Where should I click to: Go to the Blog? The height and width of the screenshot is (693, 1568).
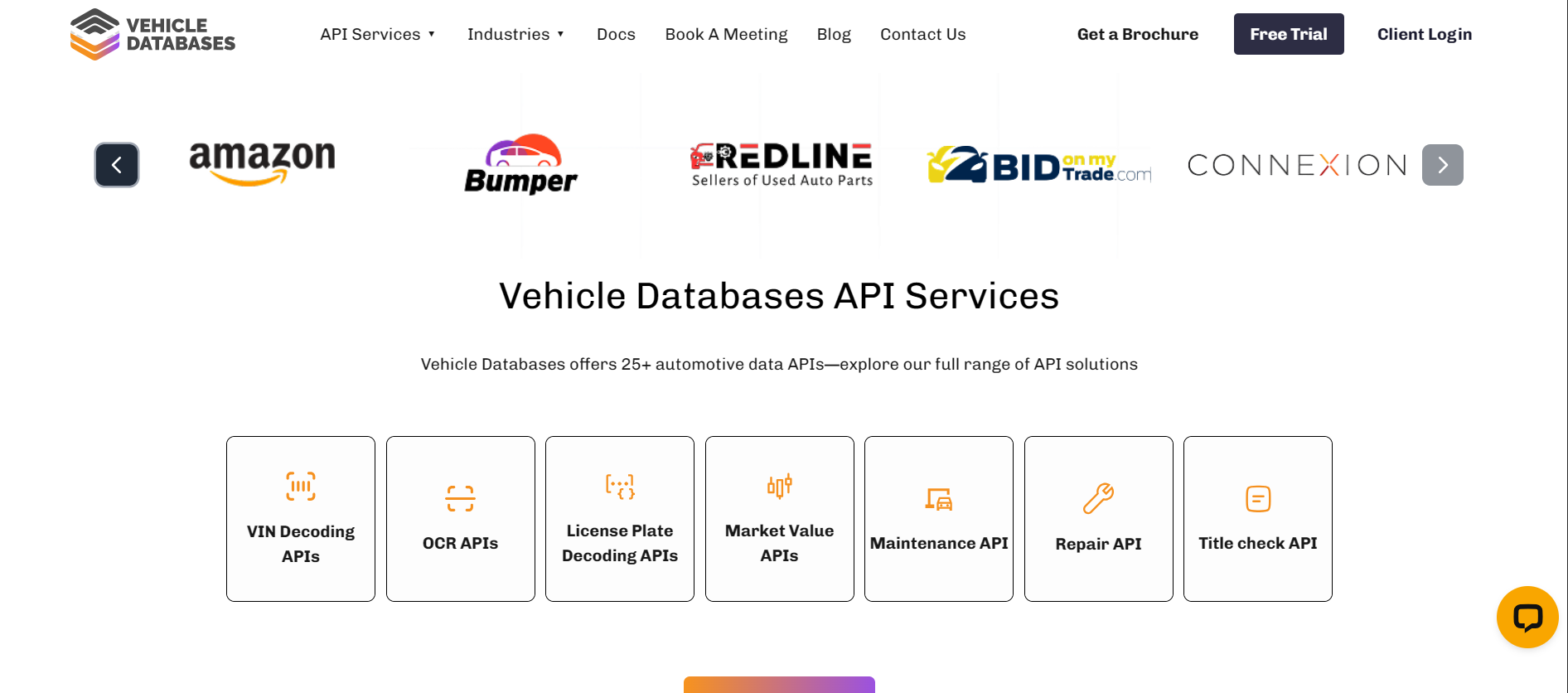coord(834,34)
